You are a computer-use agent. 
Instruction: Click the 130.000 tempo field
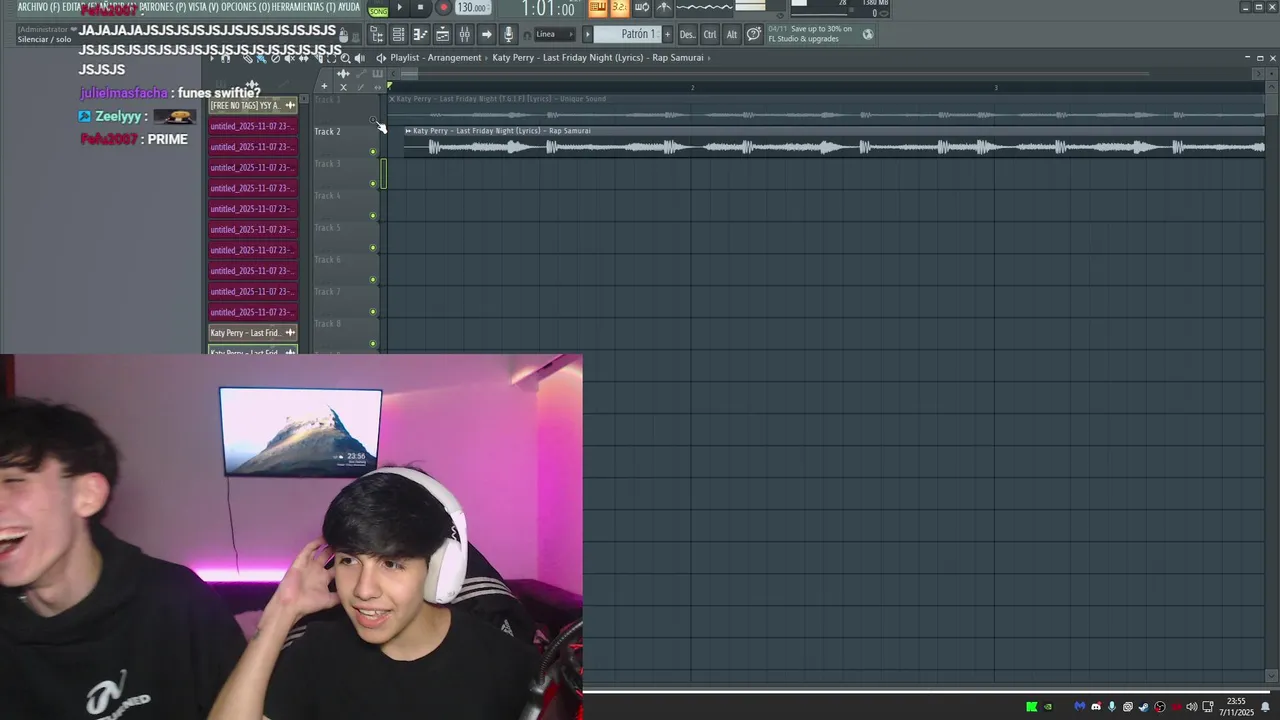pyautogui.click(x=471, y=8)
